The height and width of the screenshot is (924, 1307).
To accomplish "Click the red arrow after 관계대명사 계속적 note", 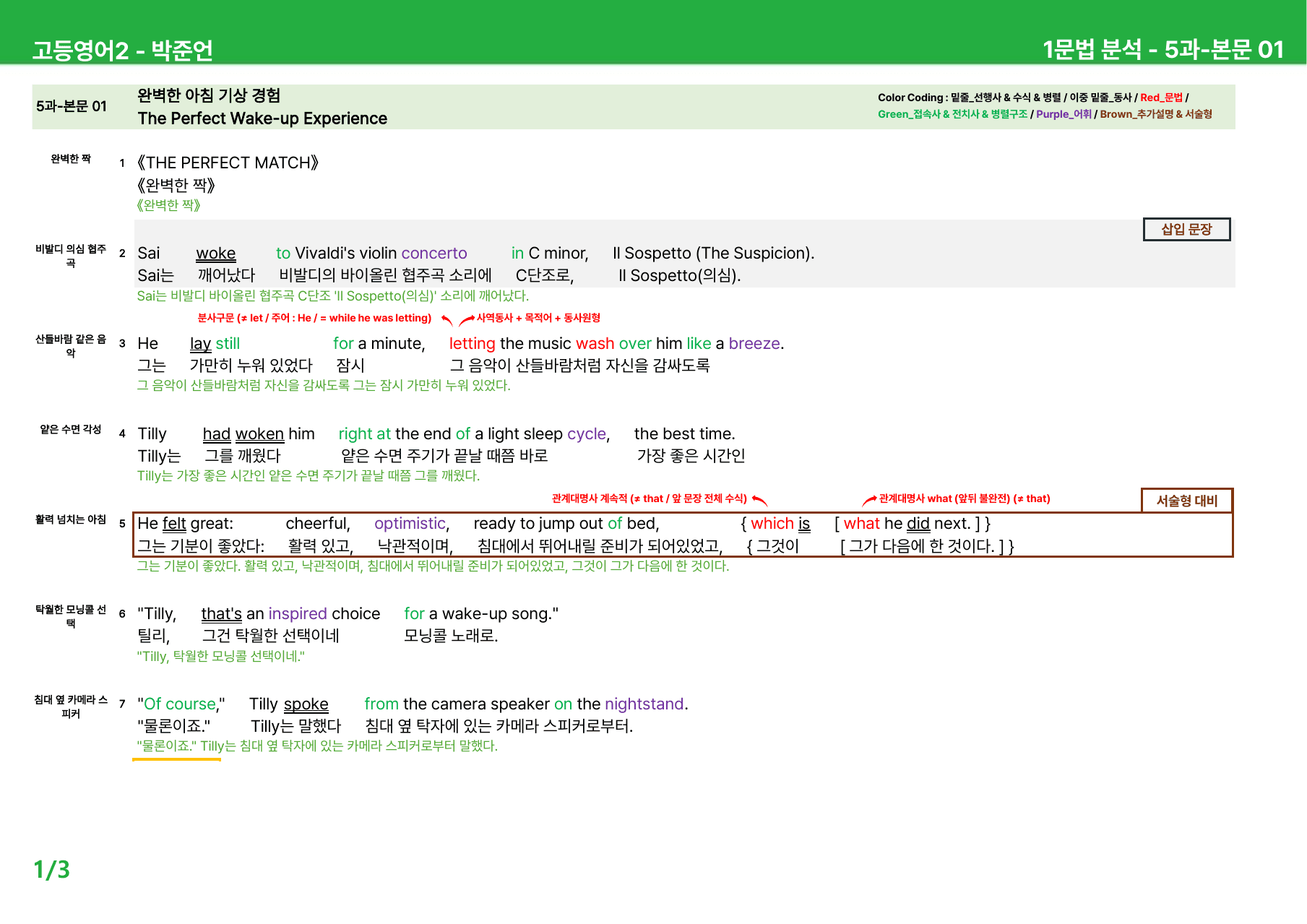I will [759, 500].
